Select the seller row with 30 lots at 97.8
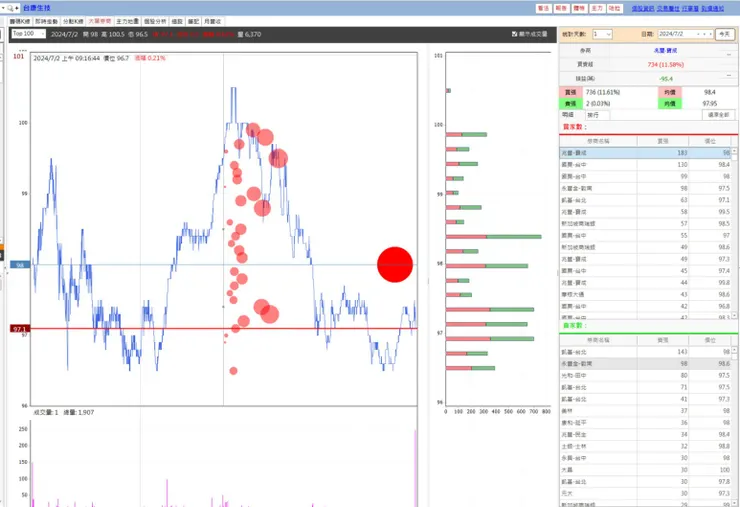This screenshot has width=740, height=507. tap(645, 482)
